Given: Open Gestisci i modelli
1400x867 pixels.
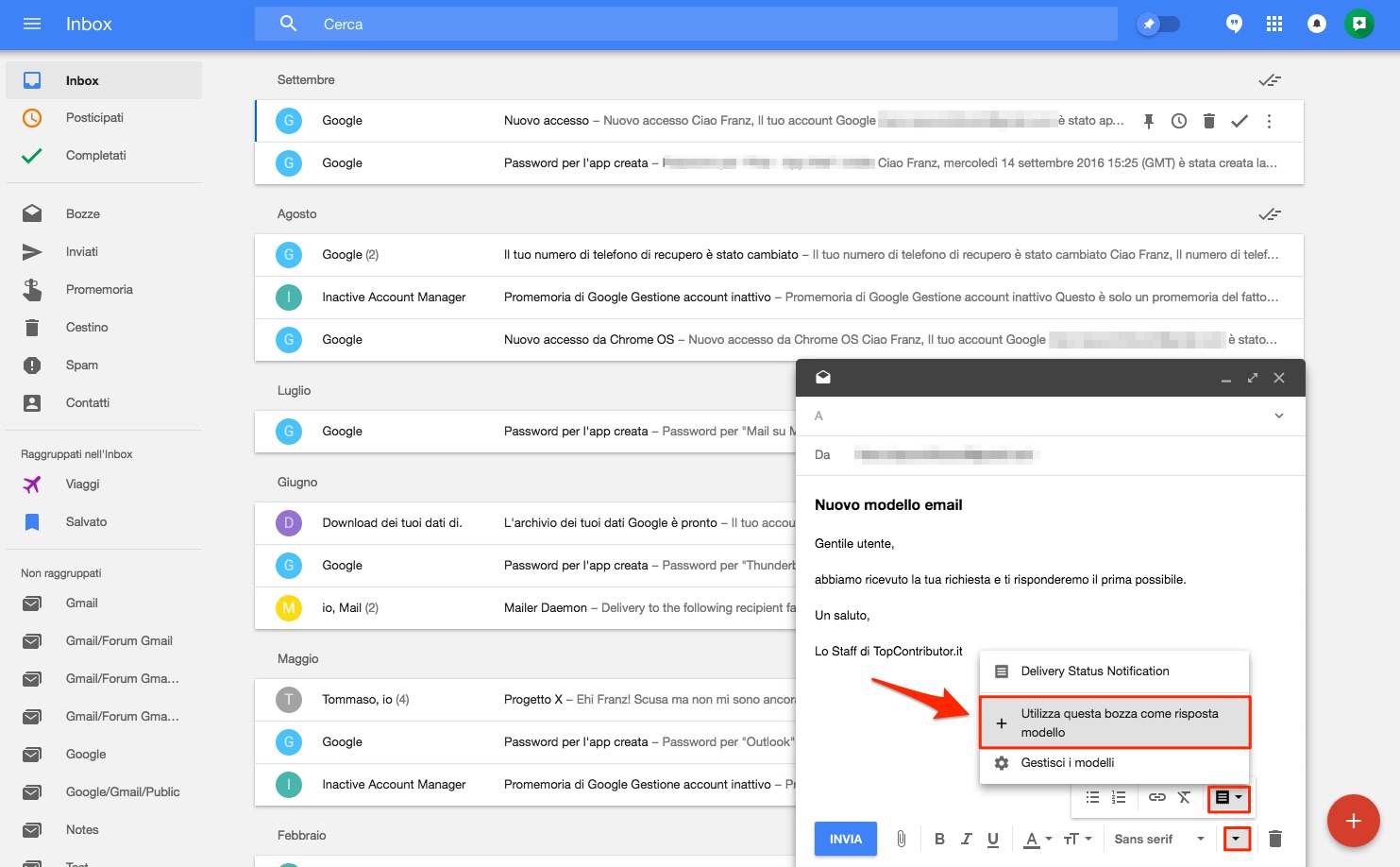Looking at the screenshot, I should 1115,763.
